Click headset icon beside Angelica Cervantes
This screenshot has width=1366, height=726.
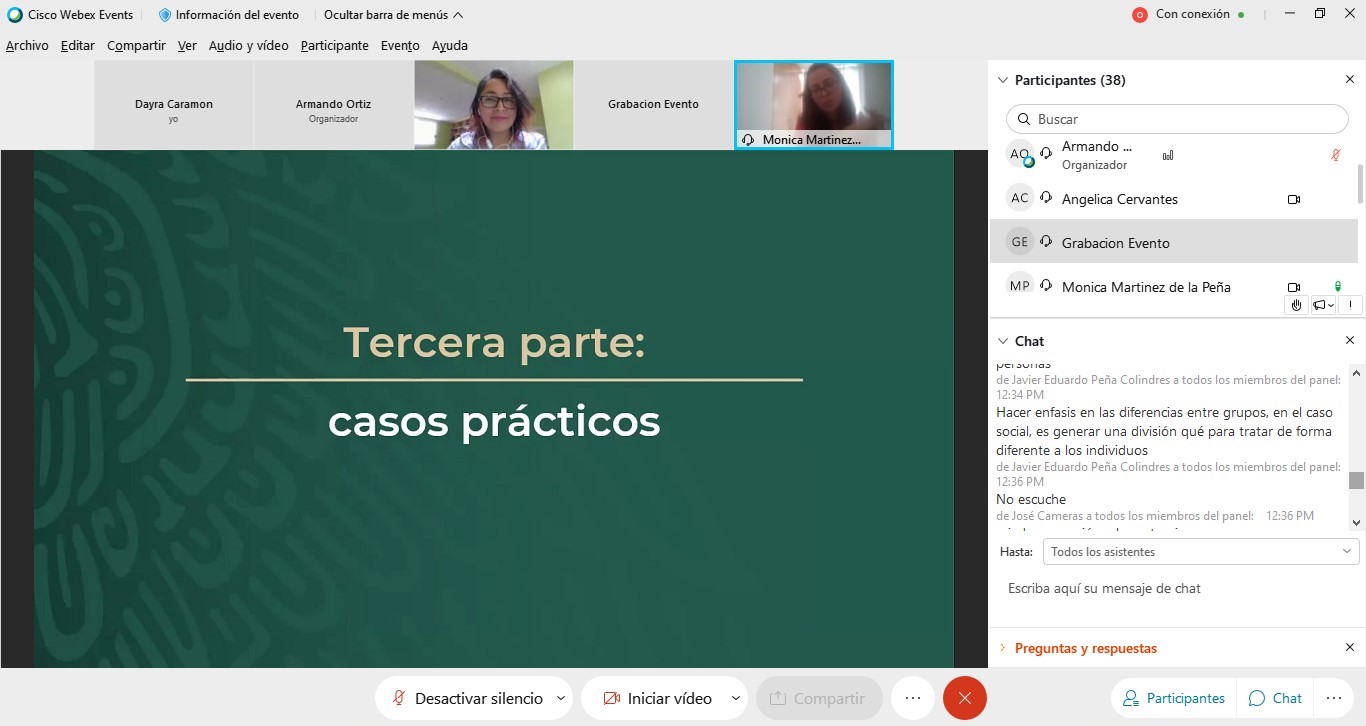1047,198
